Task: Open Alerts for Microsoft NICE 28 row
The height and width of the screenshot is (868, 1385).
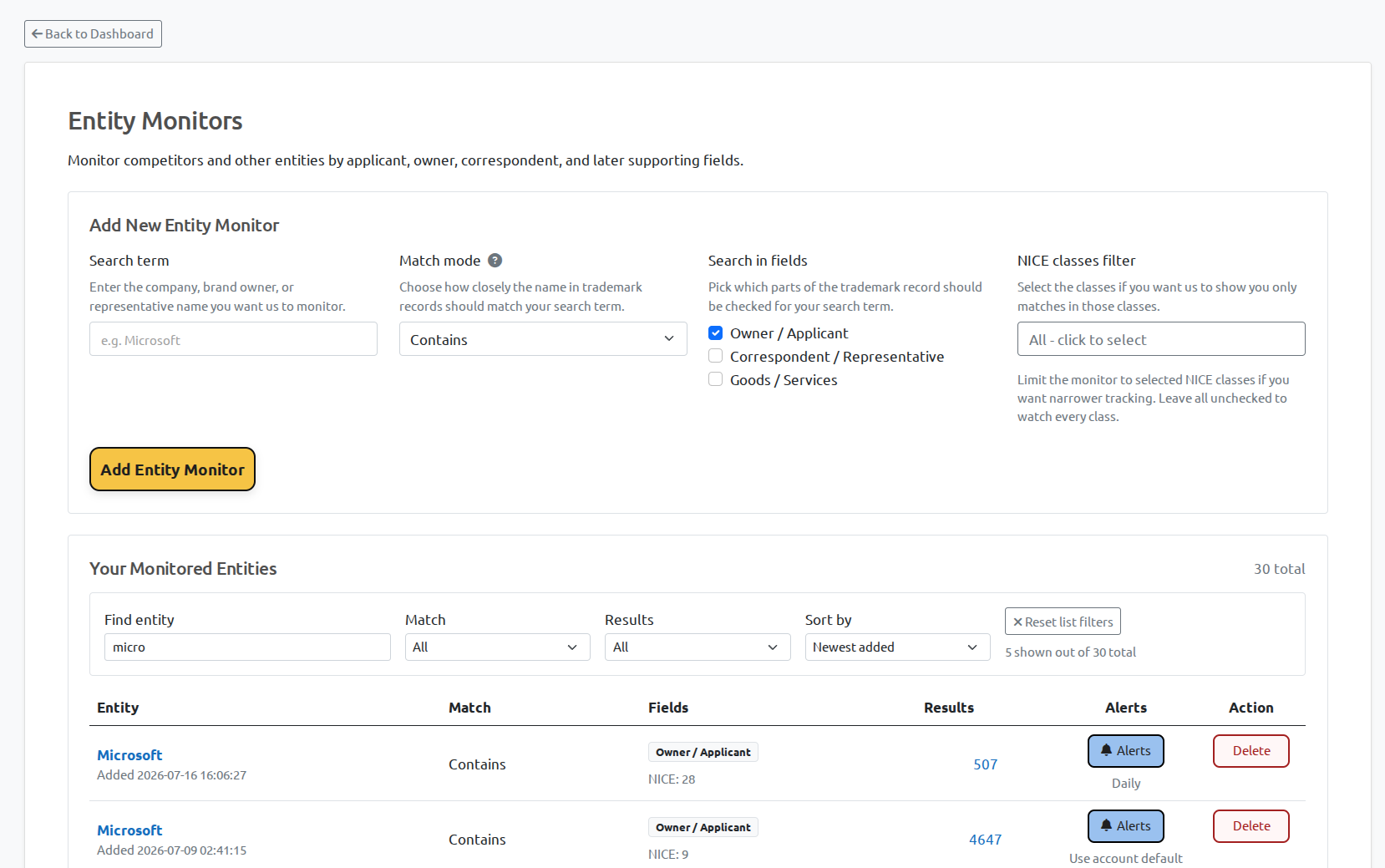Action: click(1126, 751)
